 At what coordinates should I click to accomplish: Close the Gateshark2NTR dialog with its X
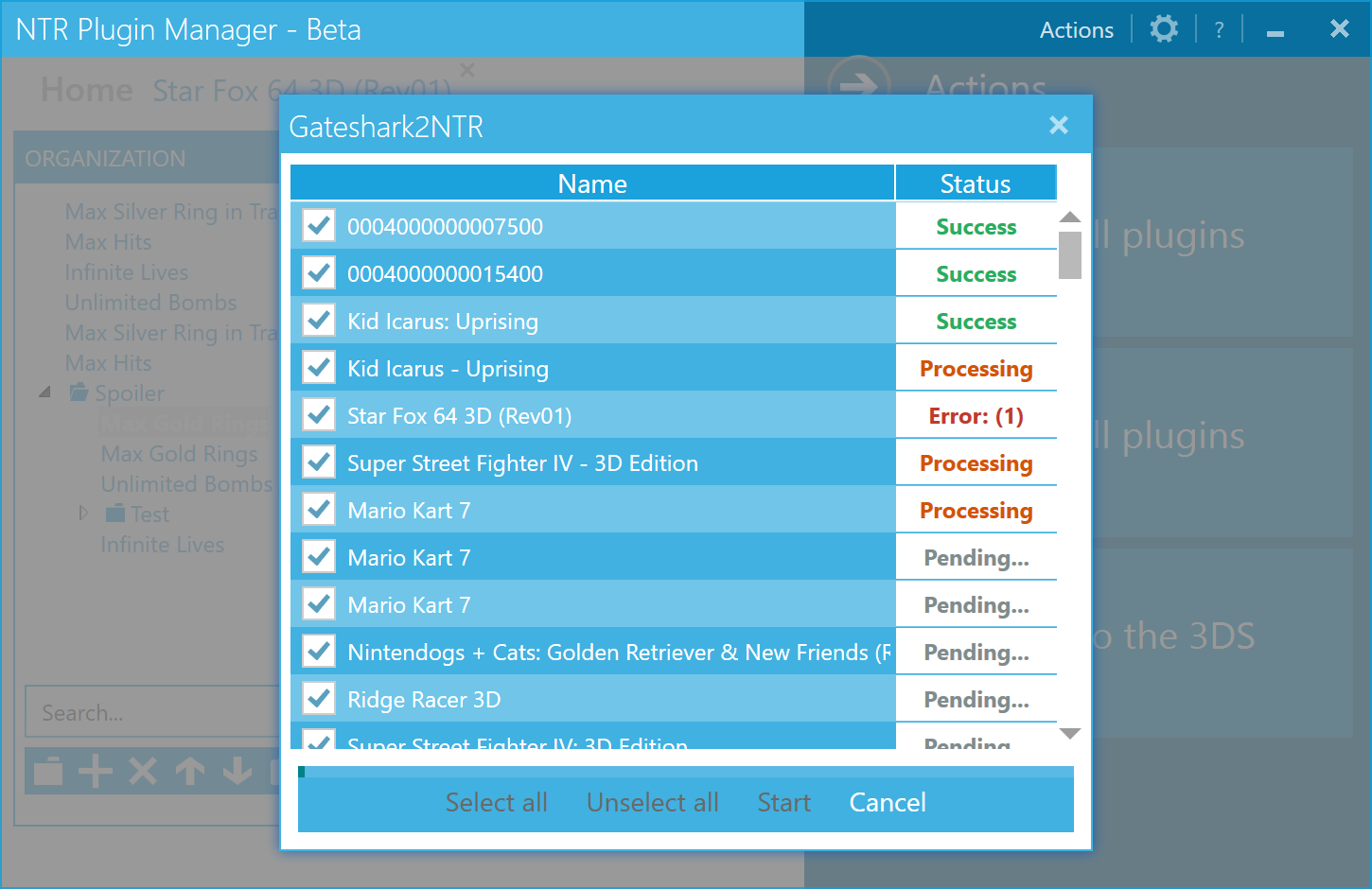[1059, 125]
